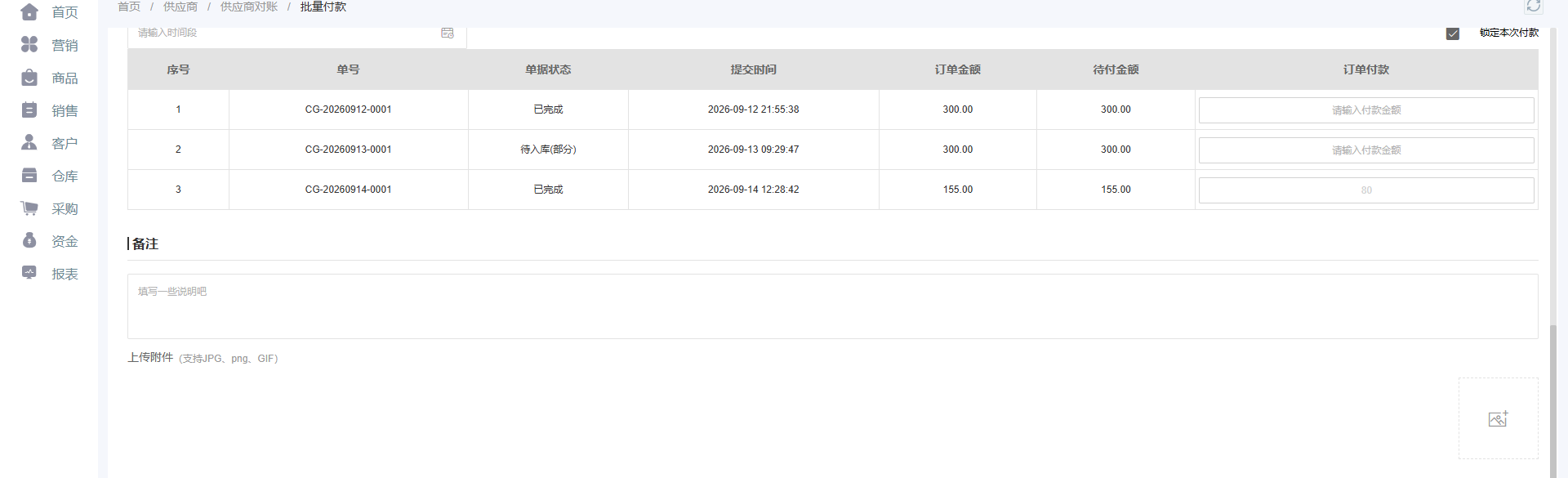Click the 备注 remarks text area
This screenshot has height=478, width=1568.
point(832,306)
